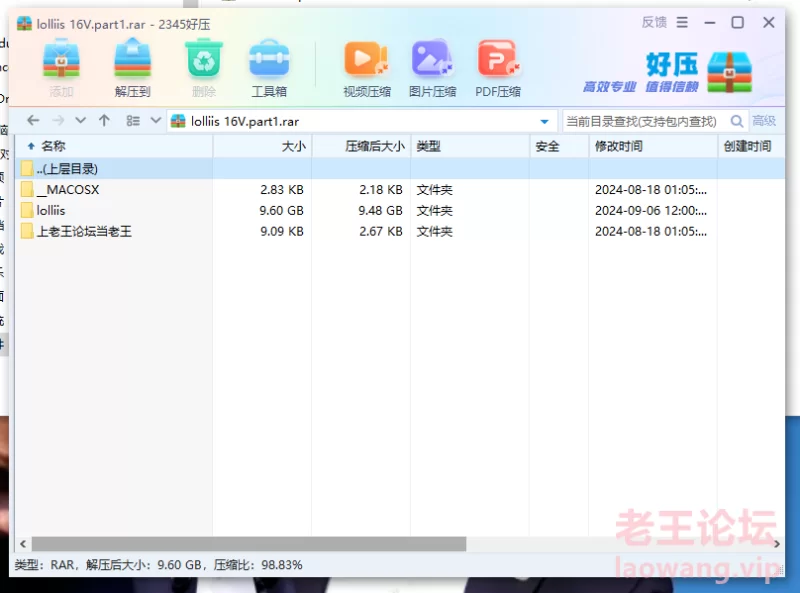Viewport: 800px width, 593px height.
Task: Open the address path dropdown arrow
Action: coord(544,121)
